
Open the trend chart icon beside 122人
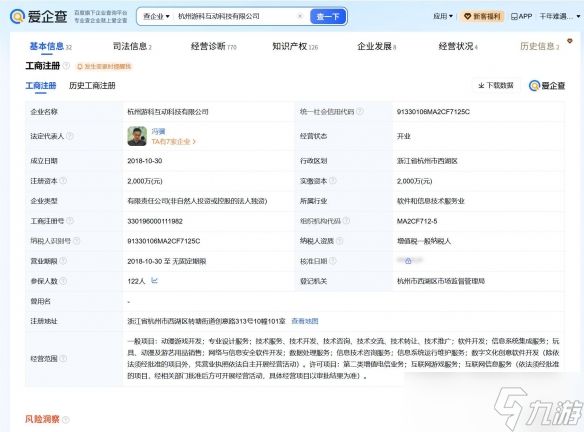pos(155,280)
